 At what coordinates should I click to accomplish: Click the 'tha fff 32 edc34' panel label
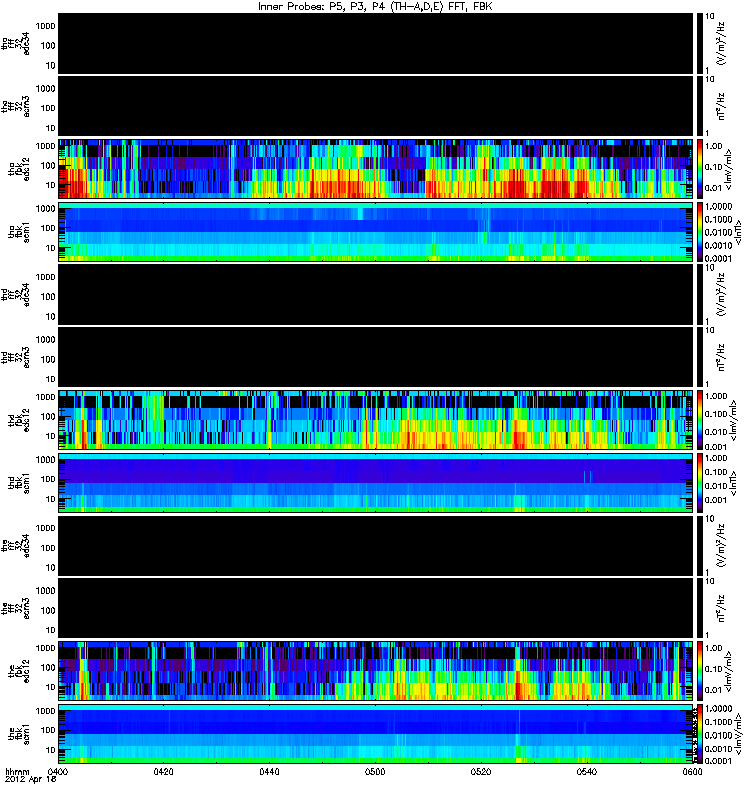point(15,43)
